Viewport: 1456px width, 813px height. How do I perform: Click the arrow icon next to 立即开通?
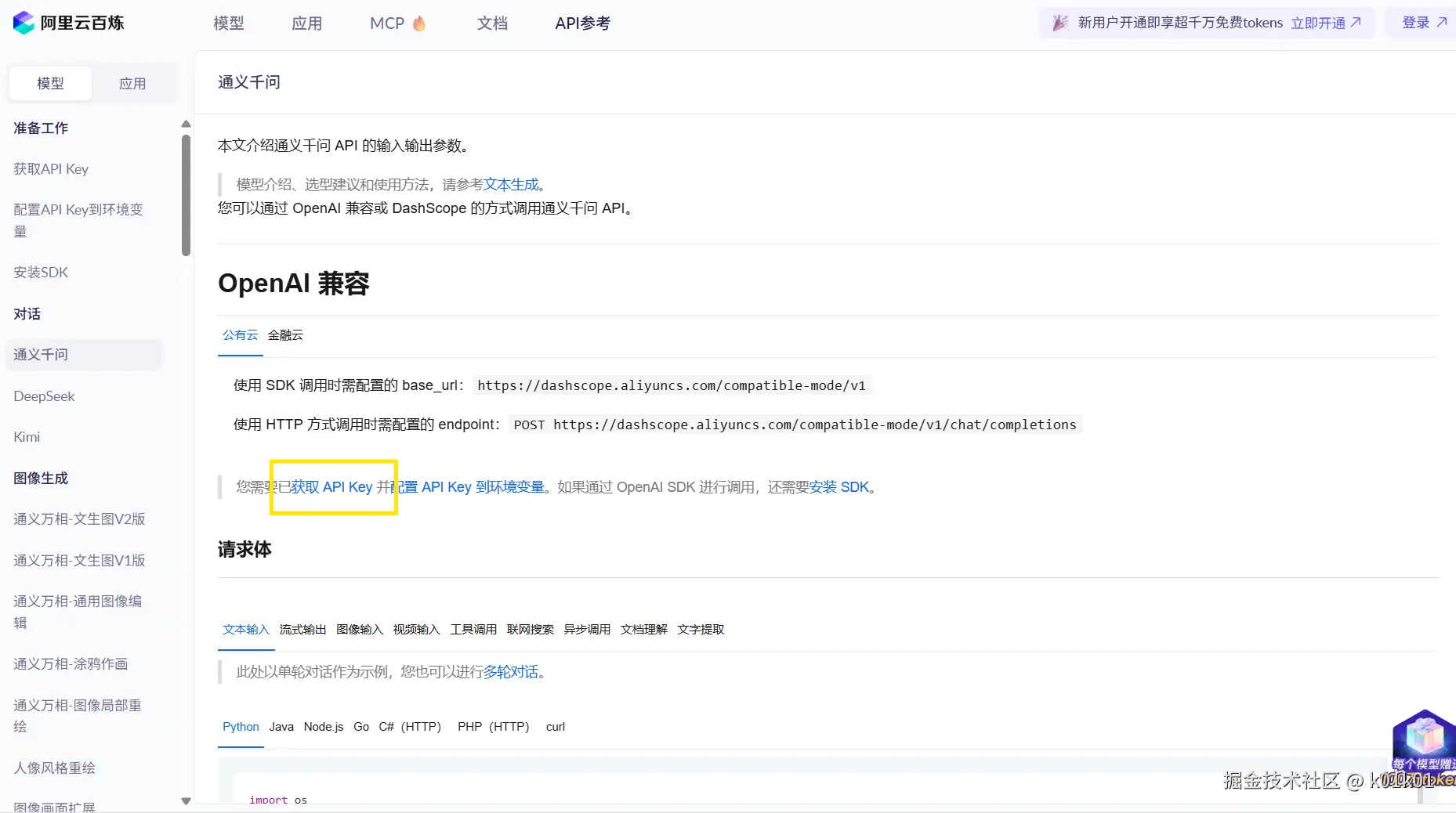tap(1356, 22)
